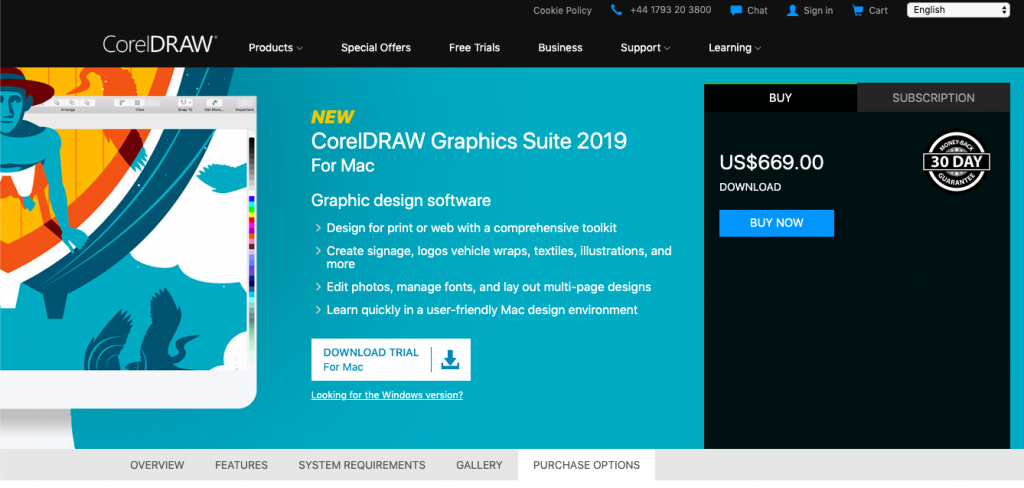Click the +44 1793 20 3800 phone number
The image size is (1024, 488).
click(671, 10)
